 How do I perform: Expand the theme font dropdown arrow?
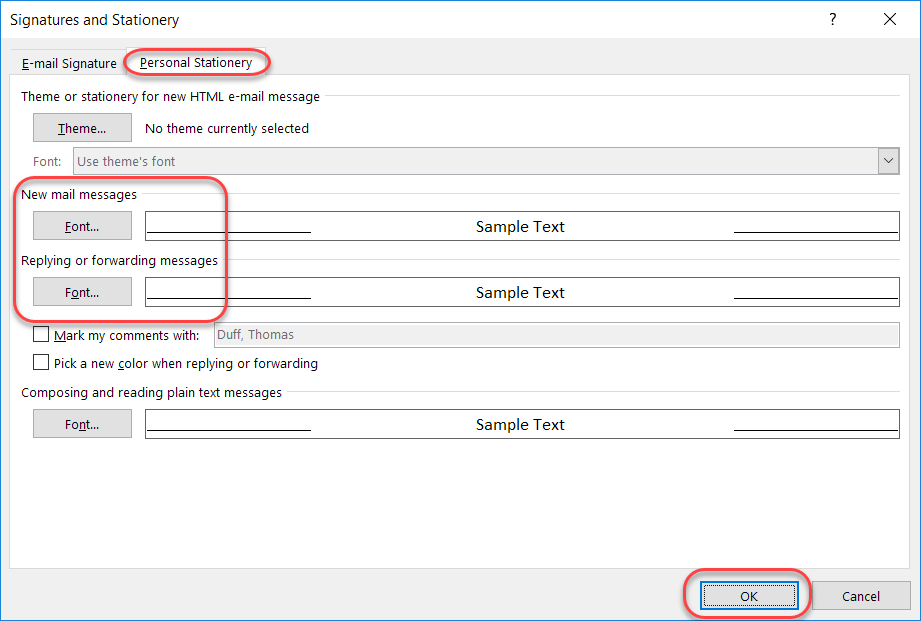tap(888, 161)
